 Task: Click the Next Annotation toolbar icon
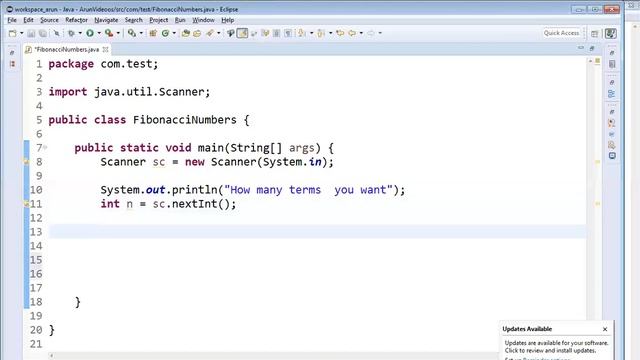click(x=301, y=33)
